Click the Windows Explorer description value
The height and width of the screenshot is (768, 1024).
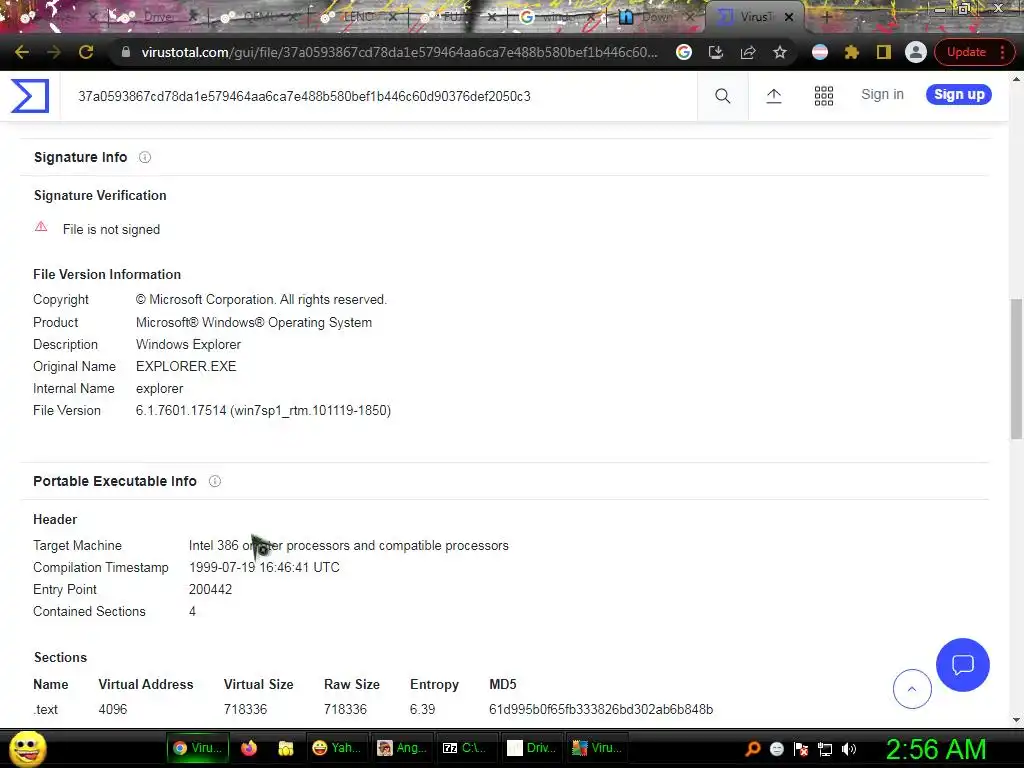[188, 344]
